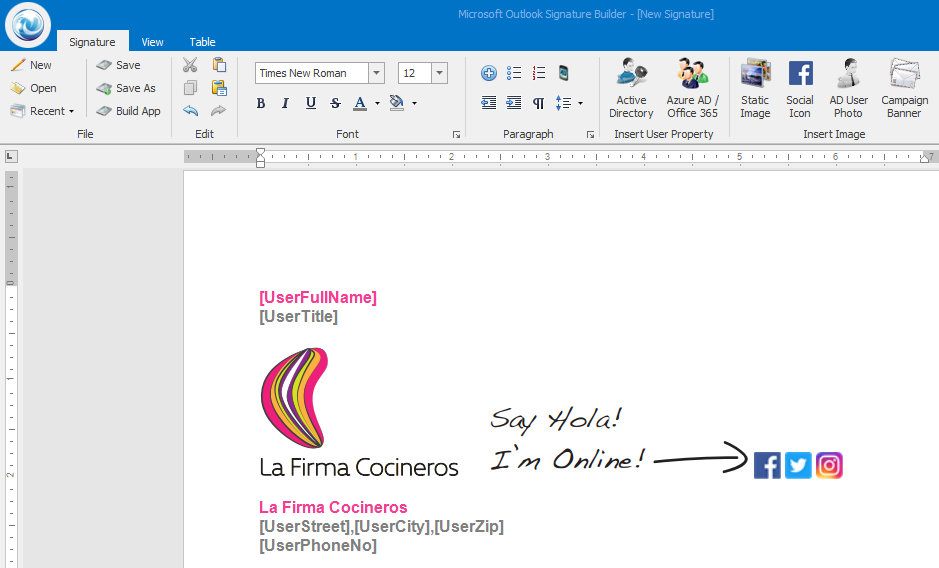Toggle Italic formatting
The image size is (939, 568).
285,103
